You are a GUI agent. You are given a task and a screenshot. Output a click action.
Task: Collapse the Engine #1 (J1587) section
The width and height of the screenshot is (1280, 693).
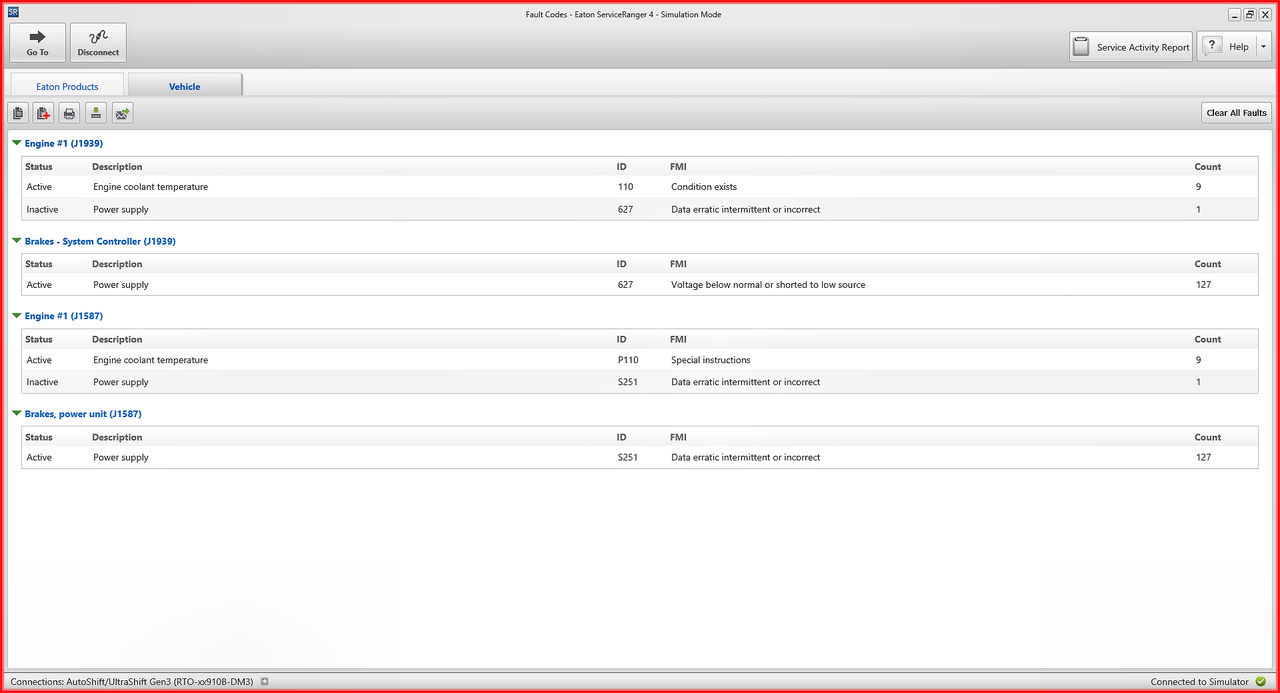coord(17,316)
